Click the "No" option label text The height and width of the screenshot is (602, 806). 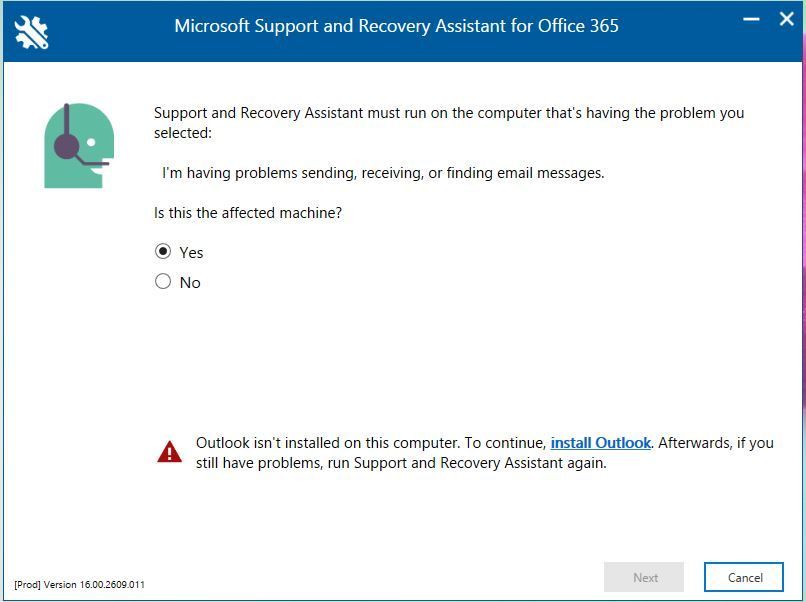[x=190, y=283]
